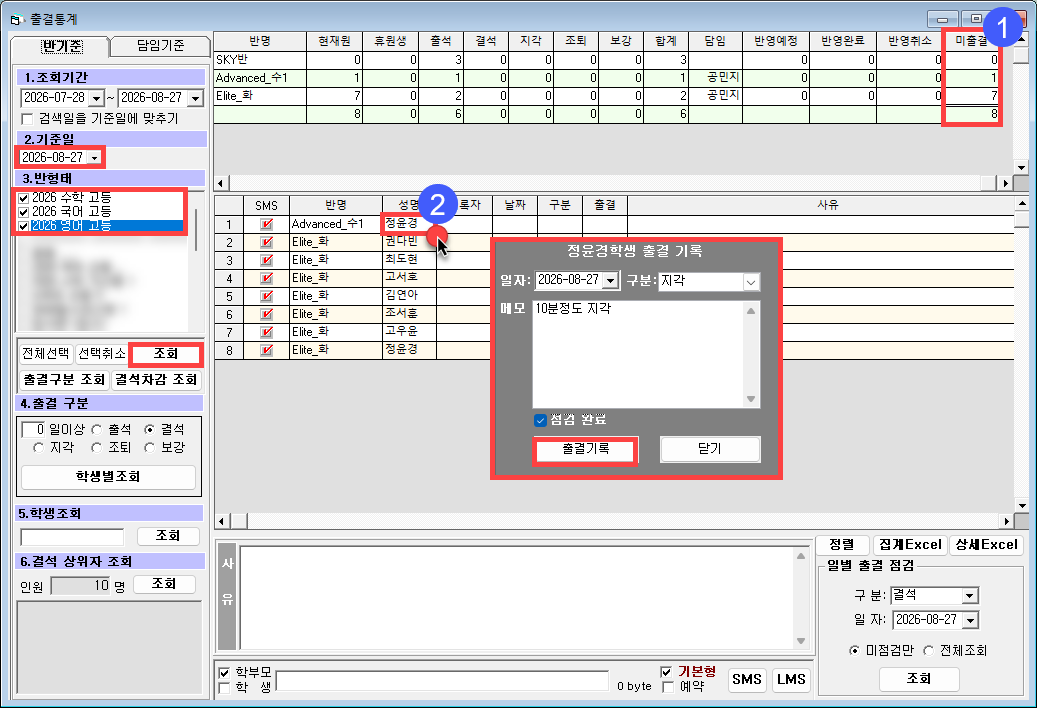Export with 상세Excel button
The height and width of the screenshot is (708, 1037).
[986, 545]
